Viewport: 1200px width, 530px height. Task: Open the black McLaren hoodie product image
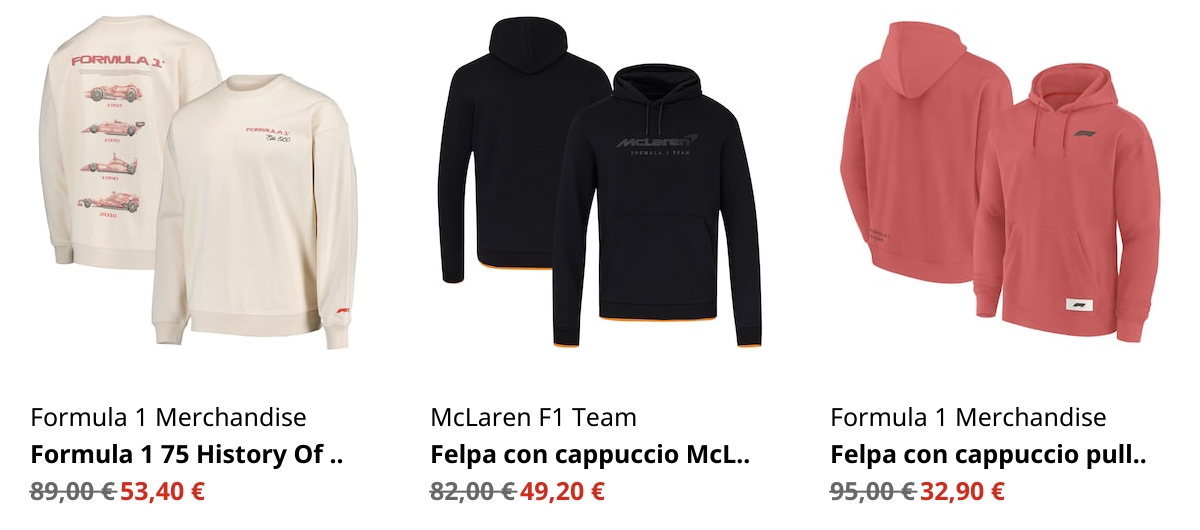click(600, 182)
